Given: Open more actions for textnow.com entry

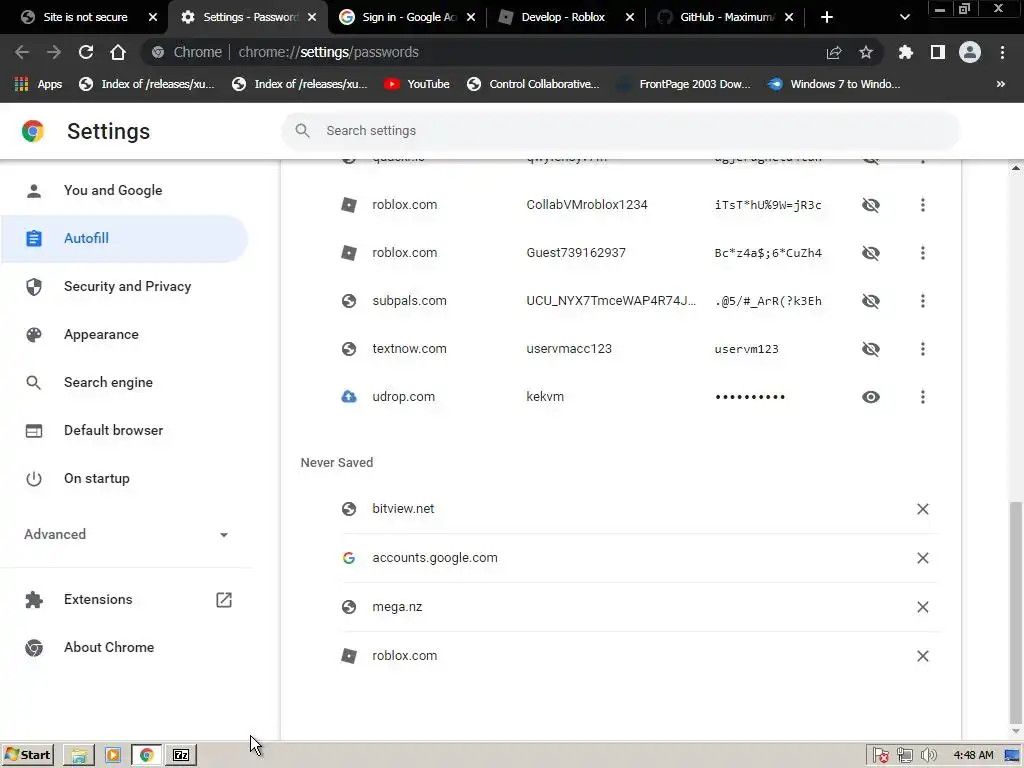Looking at the screenshot, I should tap(923, 349).
